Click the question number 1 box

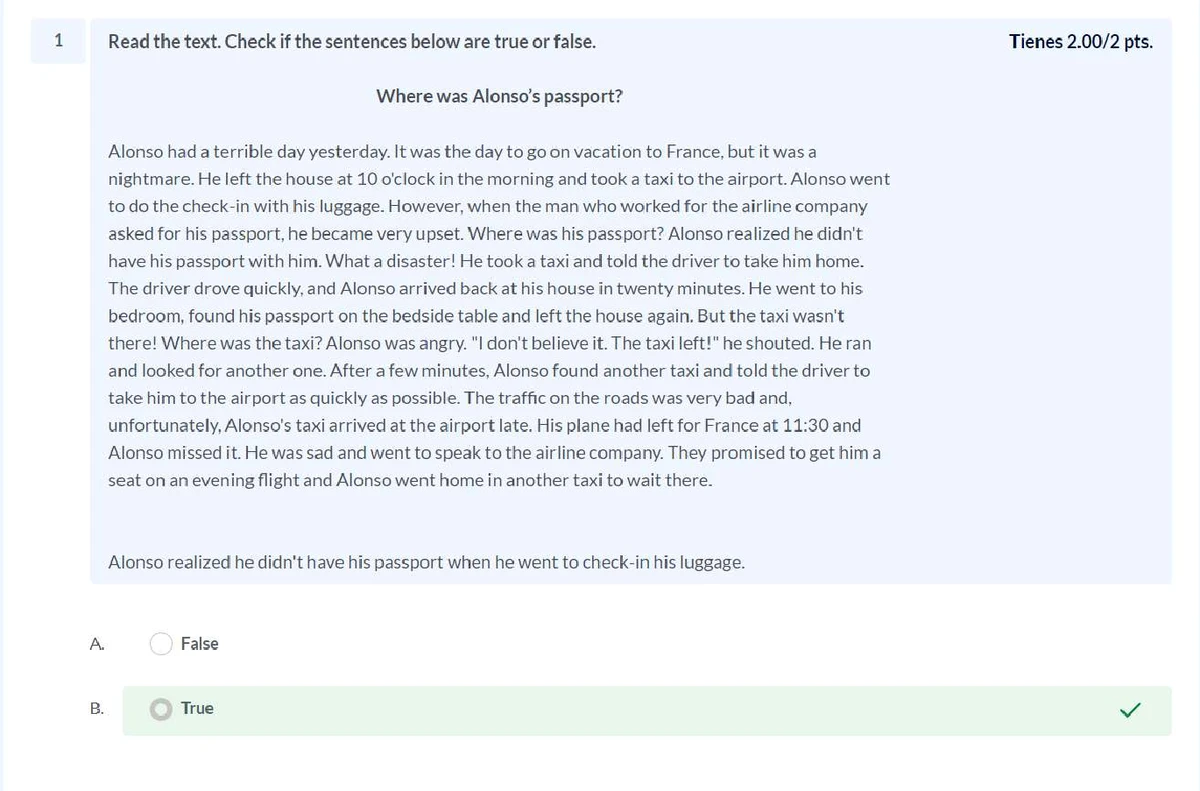(x=58, y=41)
